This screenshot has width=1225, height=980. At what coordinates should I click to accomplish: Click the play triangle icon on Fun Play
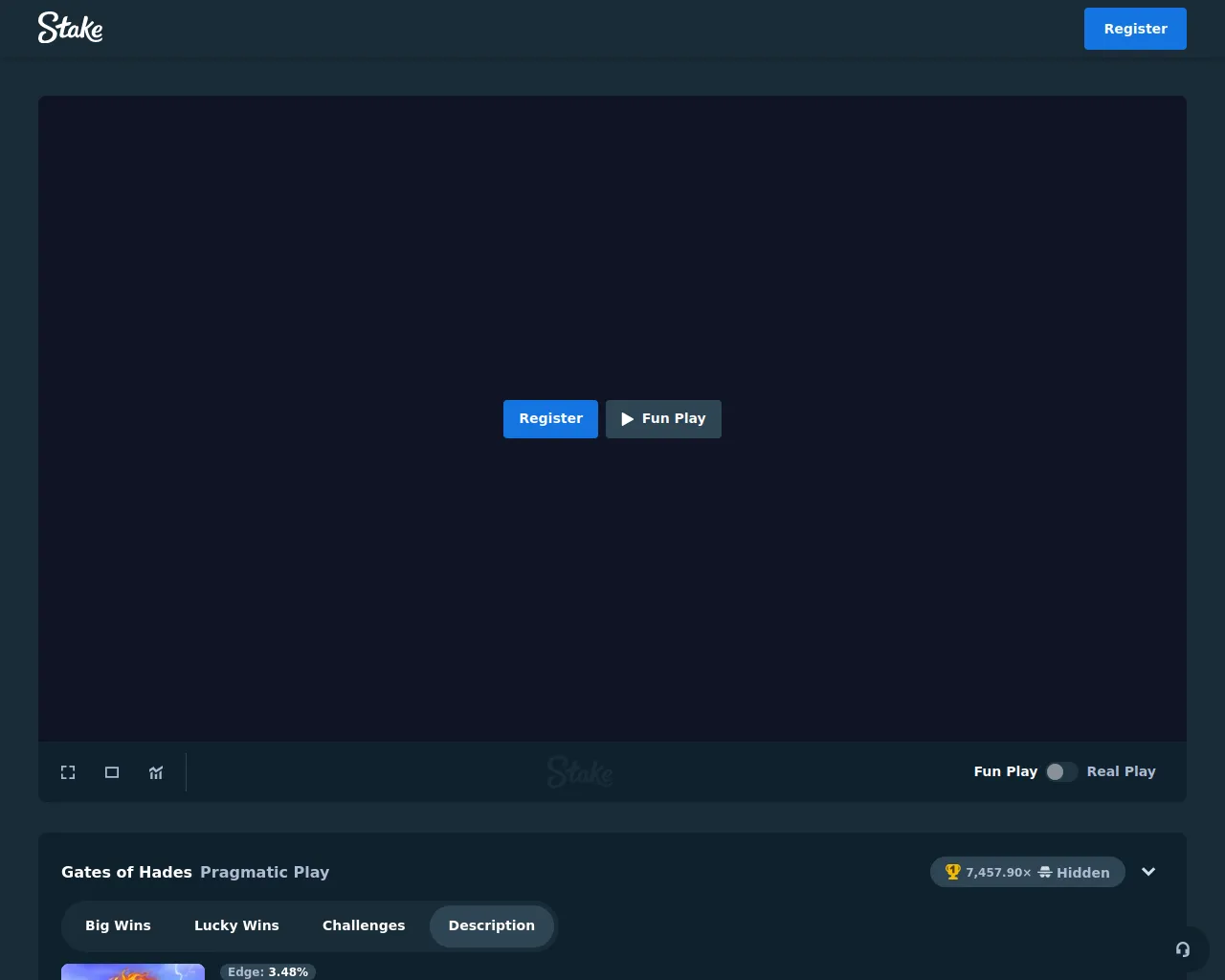coord(628,419)
